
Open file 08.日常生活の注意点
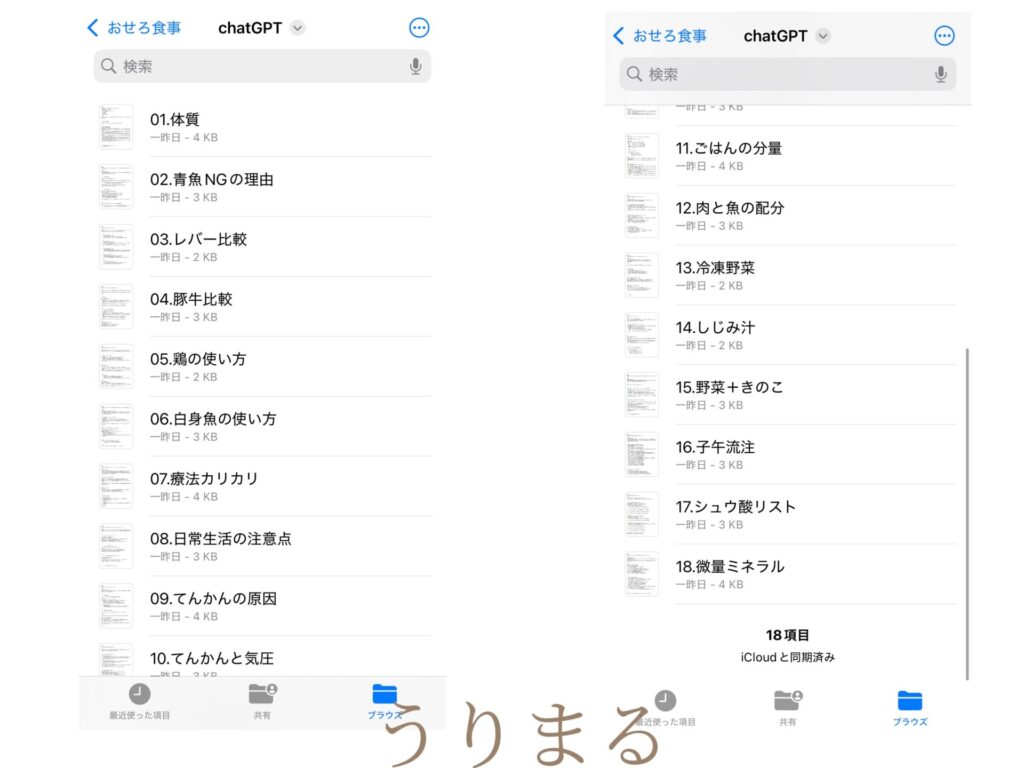(264, 546)
